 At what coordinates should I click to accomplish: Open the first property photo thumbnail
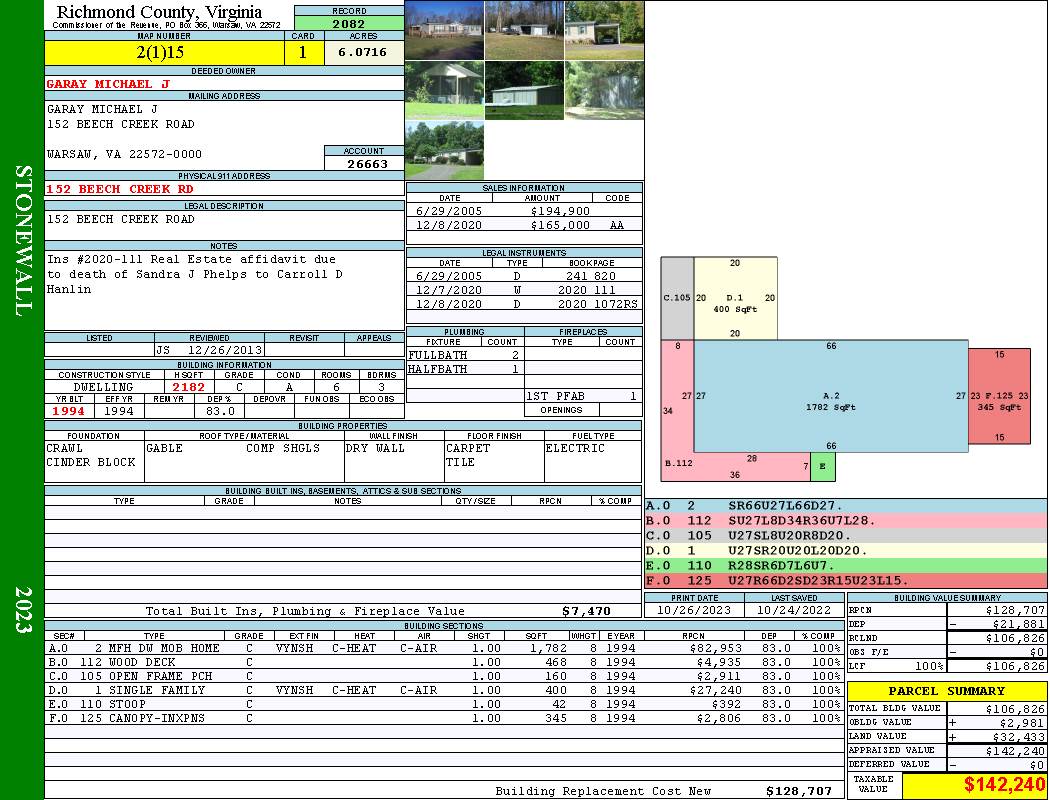pyautogui.click(x=445, y=30)
